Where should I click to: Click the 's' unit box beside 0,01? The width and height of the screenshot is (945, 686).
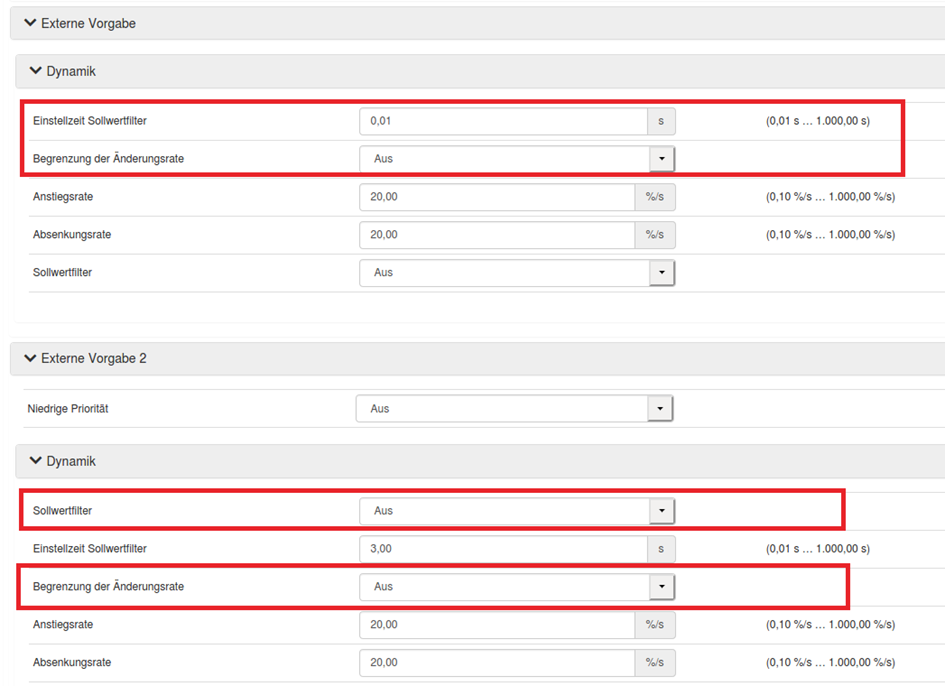(x=660, y=121)
